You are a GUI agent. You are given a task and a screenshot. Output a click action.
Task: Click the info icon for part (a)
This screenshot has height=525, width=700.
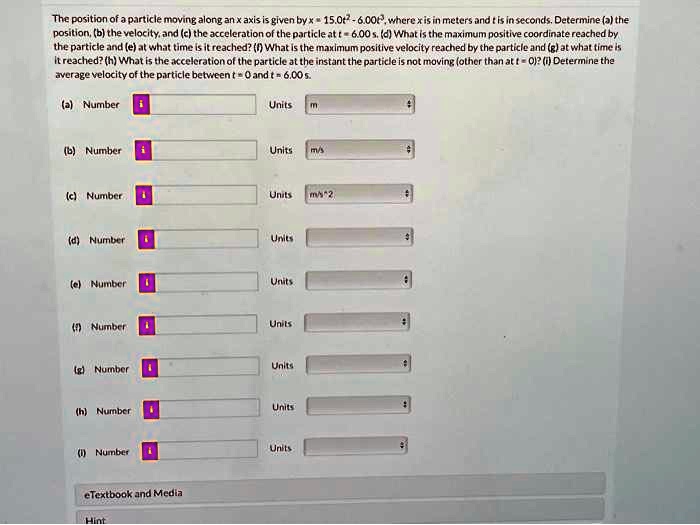[x=142, y=104]
